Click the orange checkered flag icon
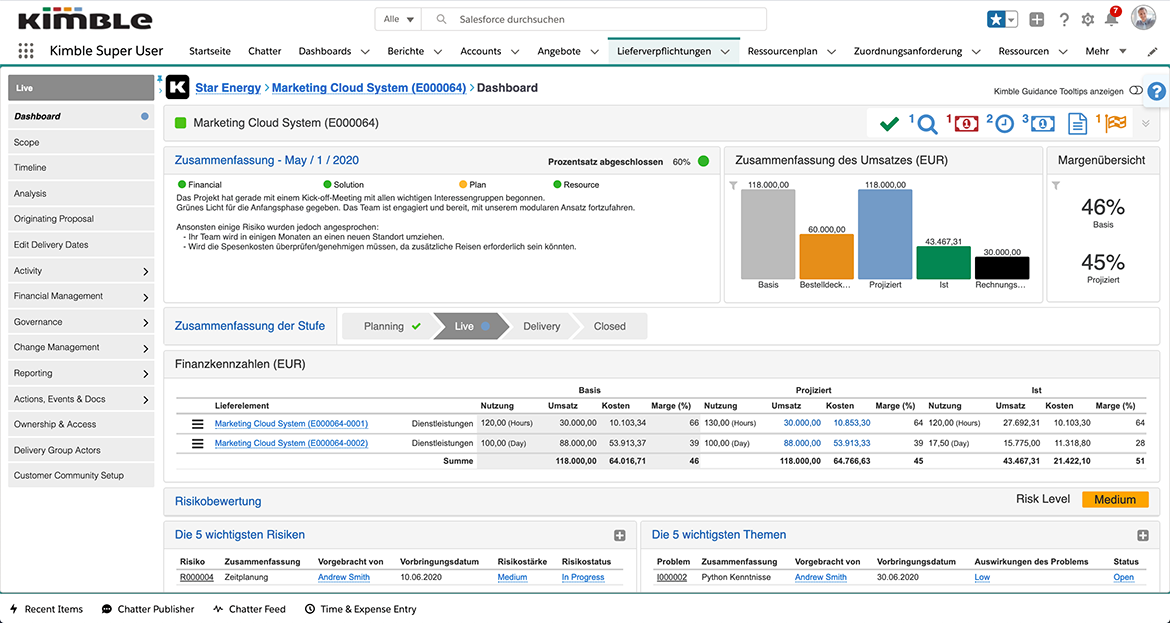 point(1116,123)
